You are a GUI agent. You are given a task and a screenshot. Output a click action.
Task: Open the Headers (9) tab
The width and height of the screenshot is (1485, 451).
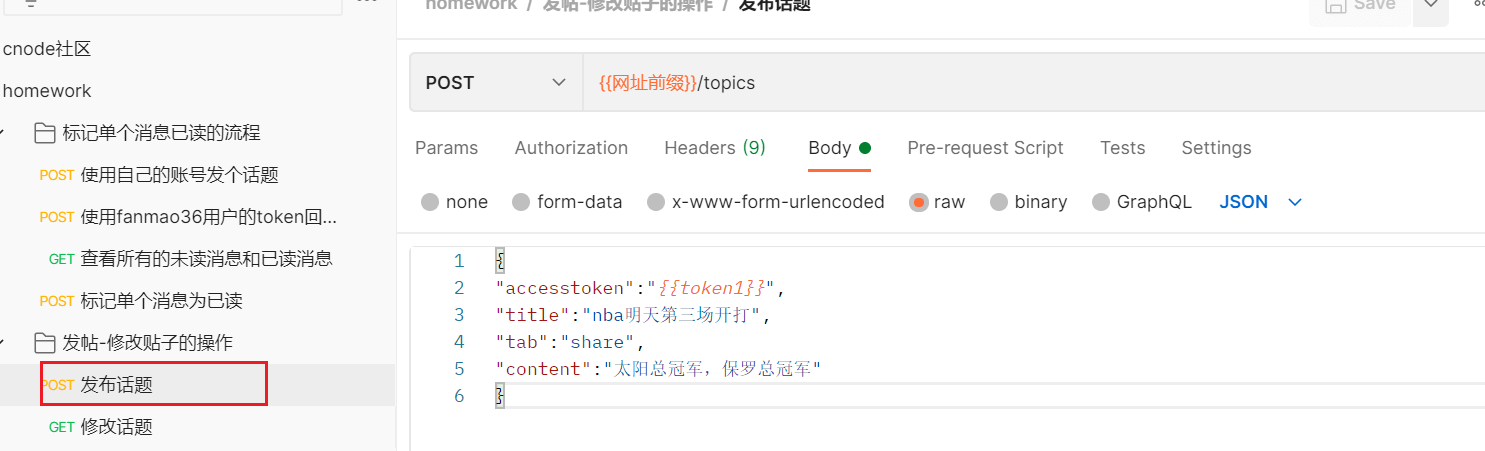714,148
